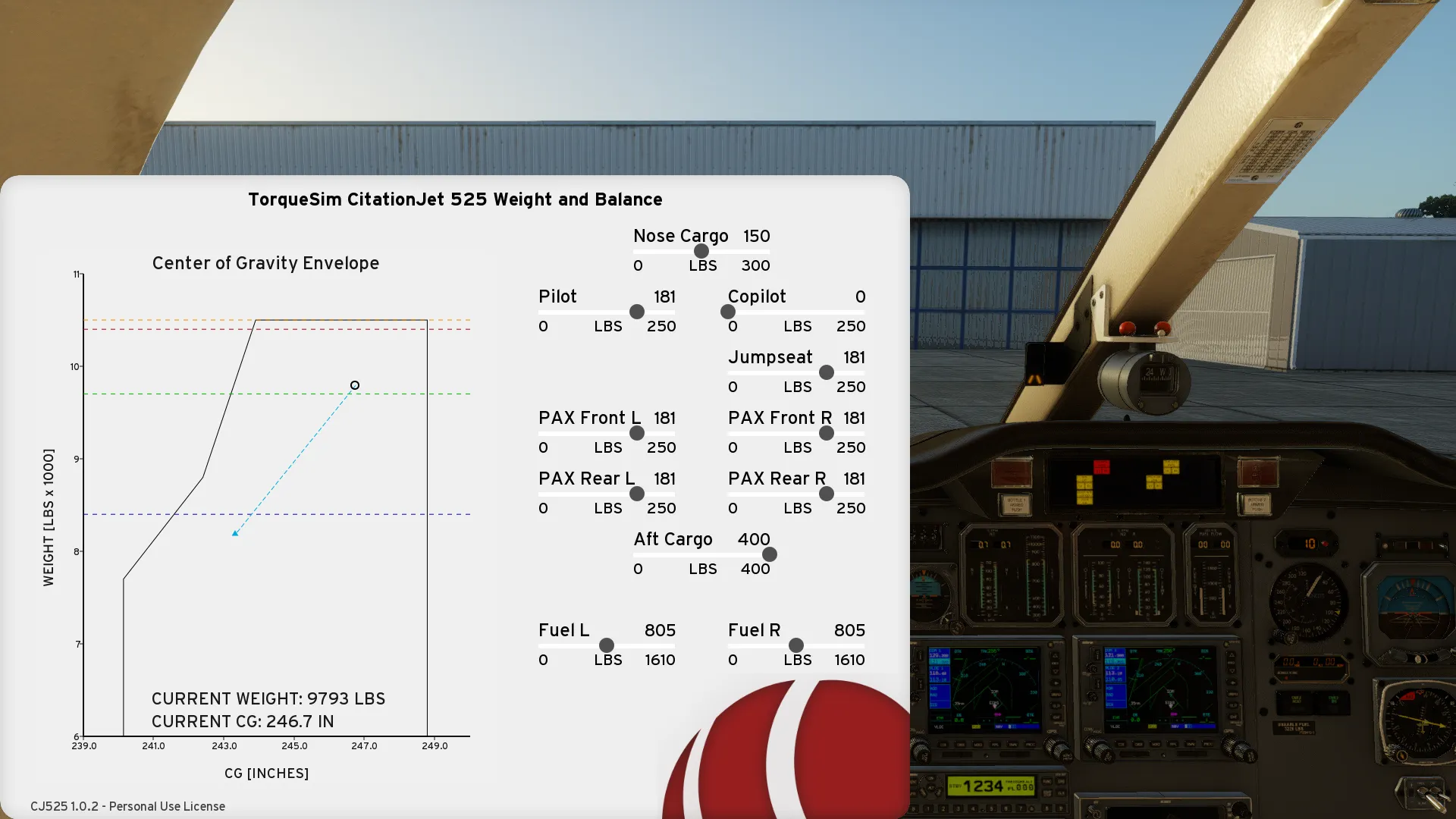Click the Aft Cargo slider knob
Screen dimensions: 1456x819
[x=770, y=554]
